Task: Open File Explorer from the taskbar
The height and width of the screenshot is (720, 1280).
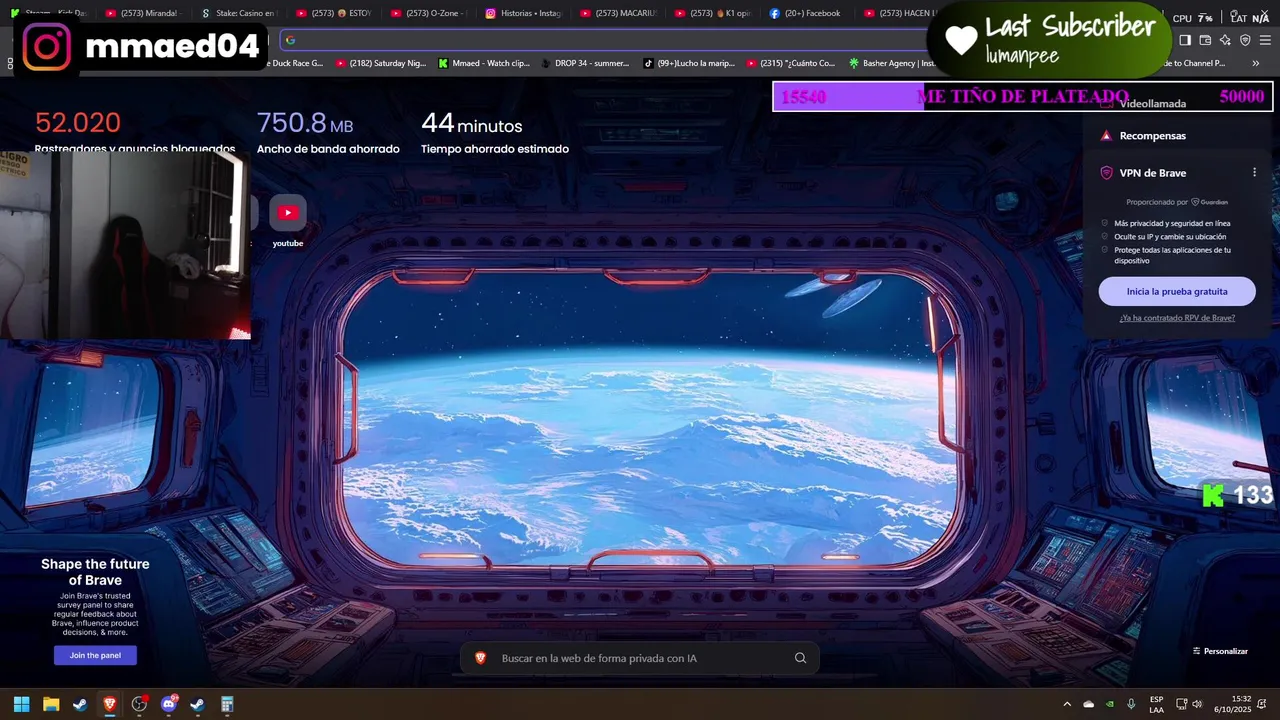Action: (51, 704)
